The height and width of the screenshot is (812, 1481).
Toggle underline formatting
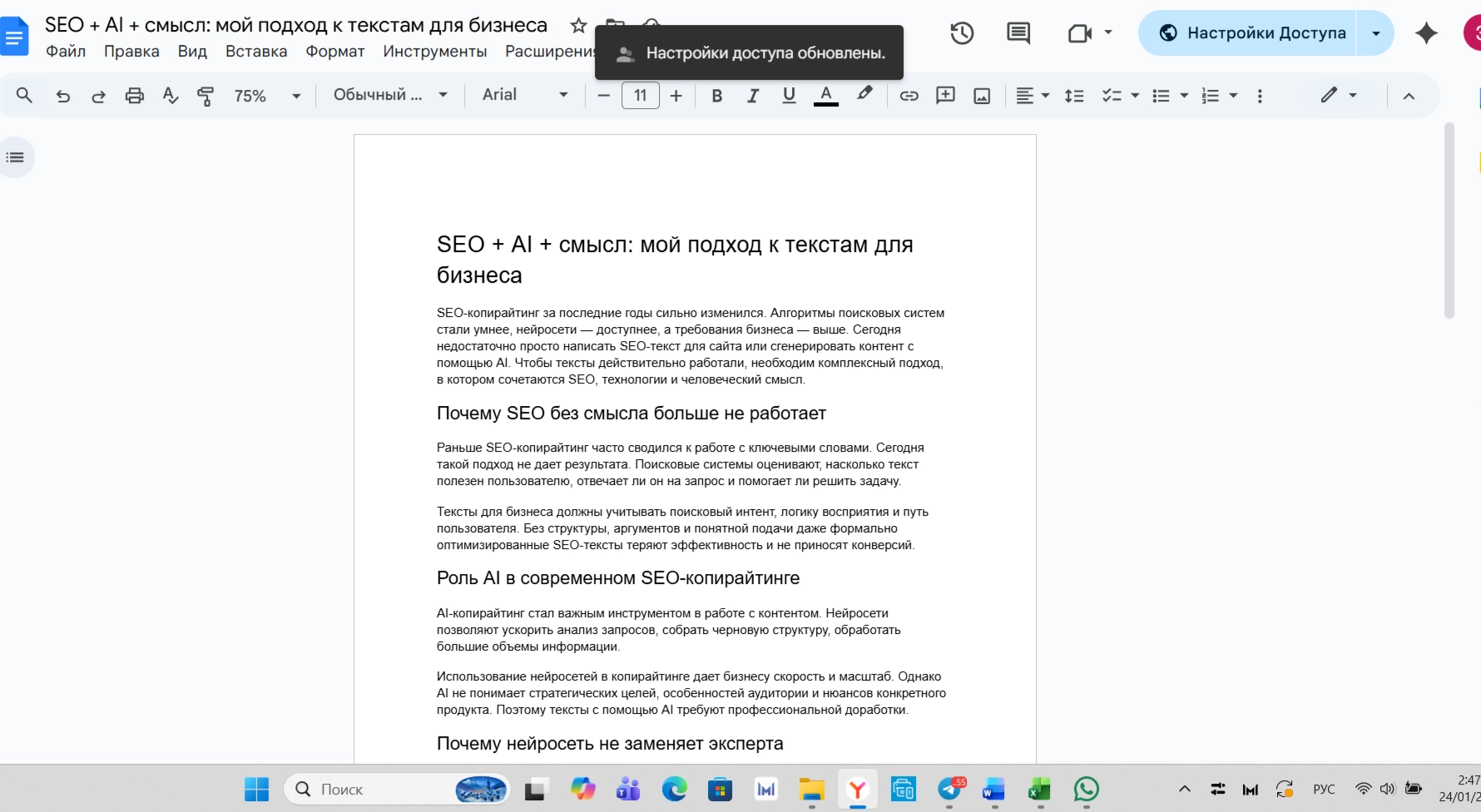click(789, 96)
